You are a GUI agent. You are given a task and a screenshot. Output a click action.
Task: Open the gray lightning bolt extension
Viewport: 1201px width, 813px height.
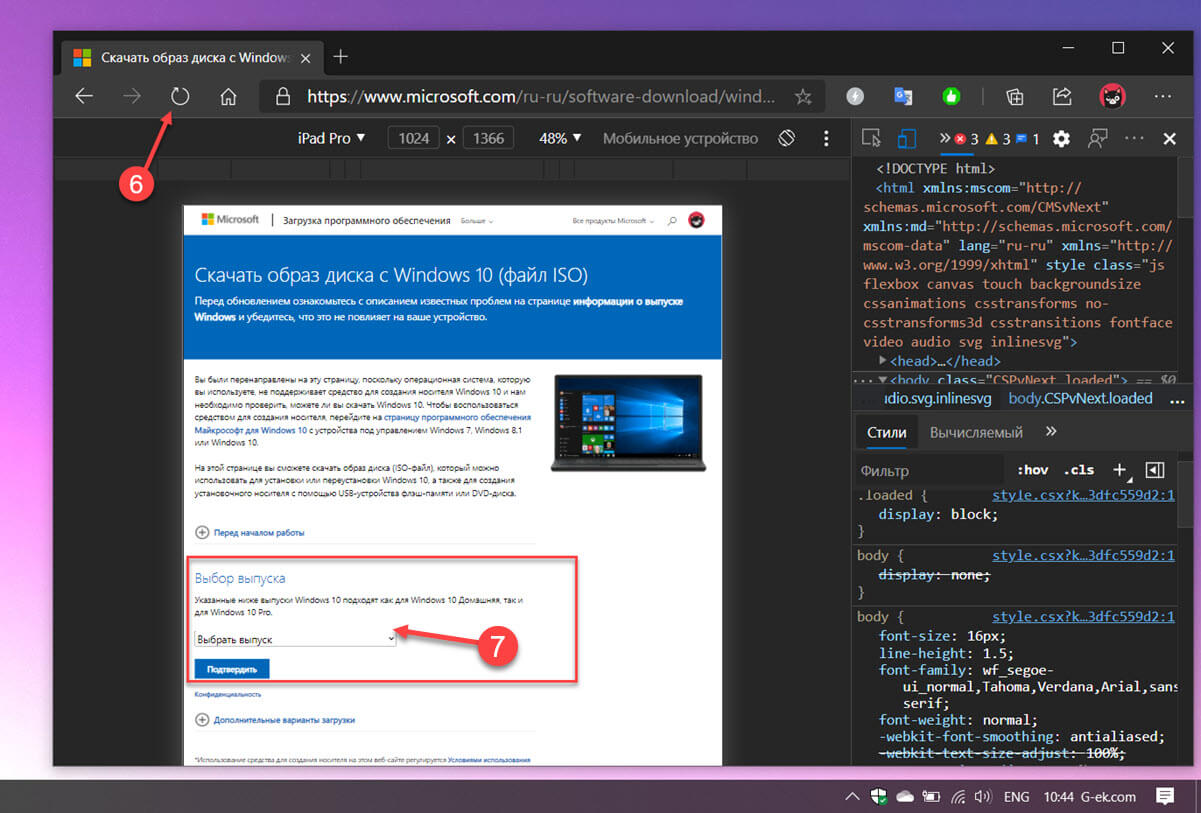855,97
